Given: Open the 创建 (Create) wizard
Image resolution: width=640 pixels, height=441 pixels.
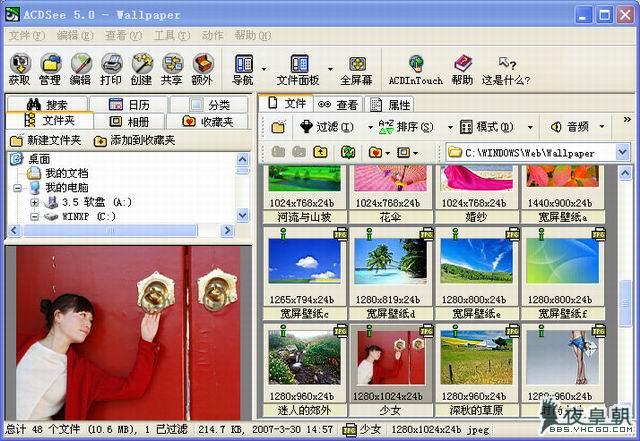Looking at the screenshot, I should (141, 69).
